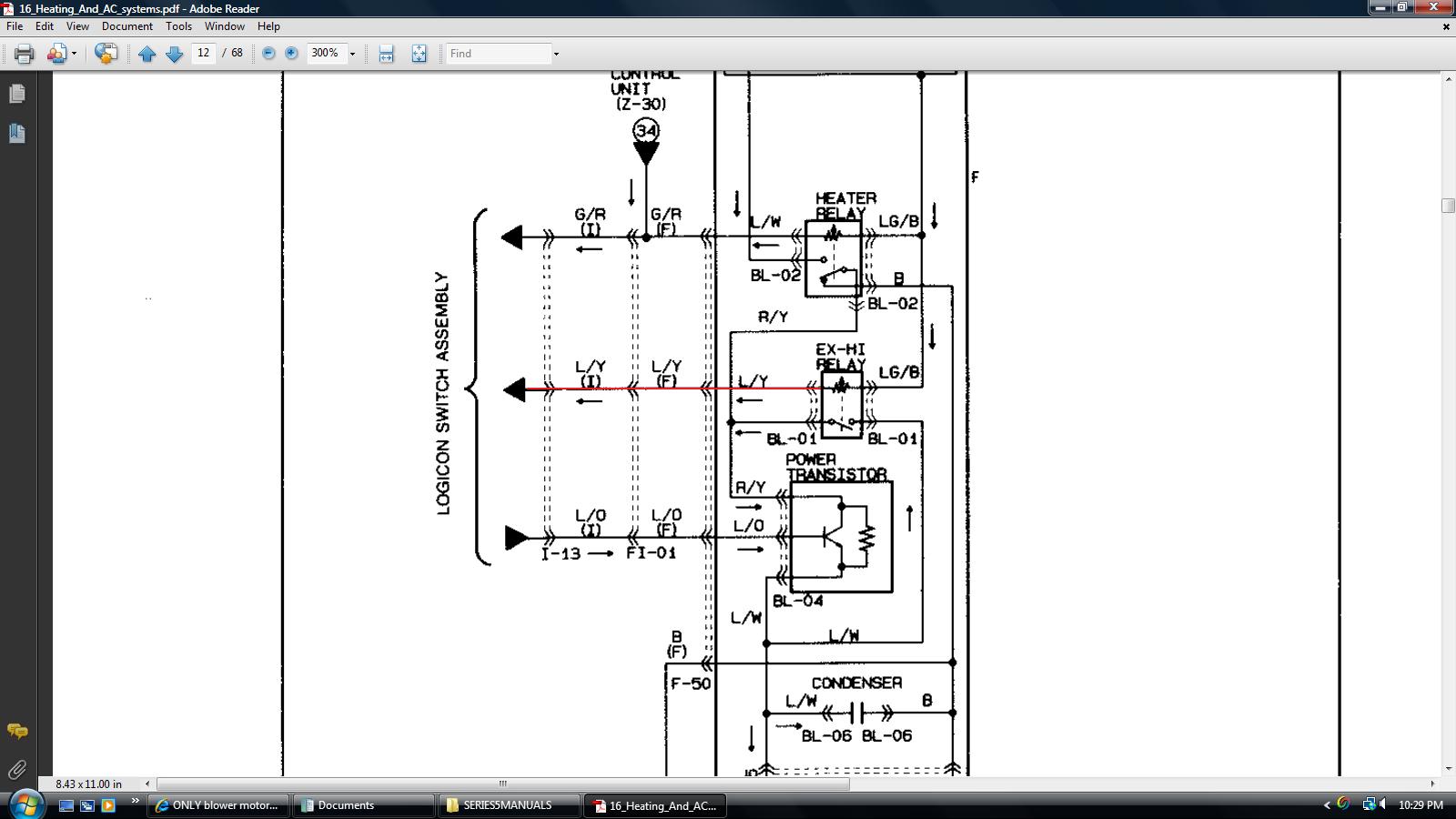Go to previous page with up arrow
Image resolution: width=1456 pixels, height=819 pixels.
click(147, 54)
